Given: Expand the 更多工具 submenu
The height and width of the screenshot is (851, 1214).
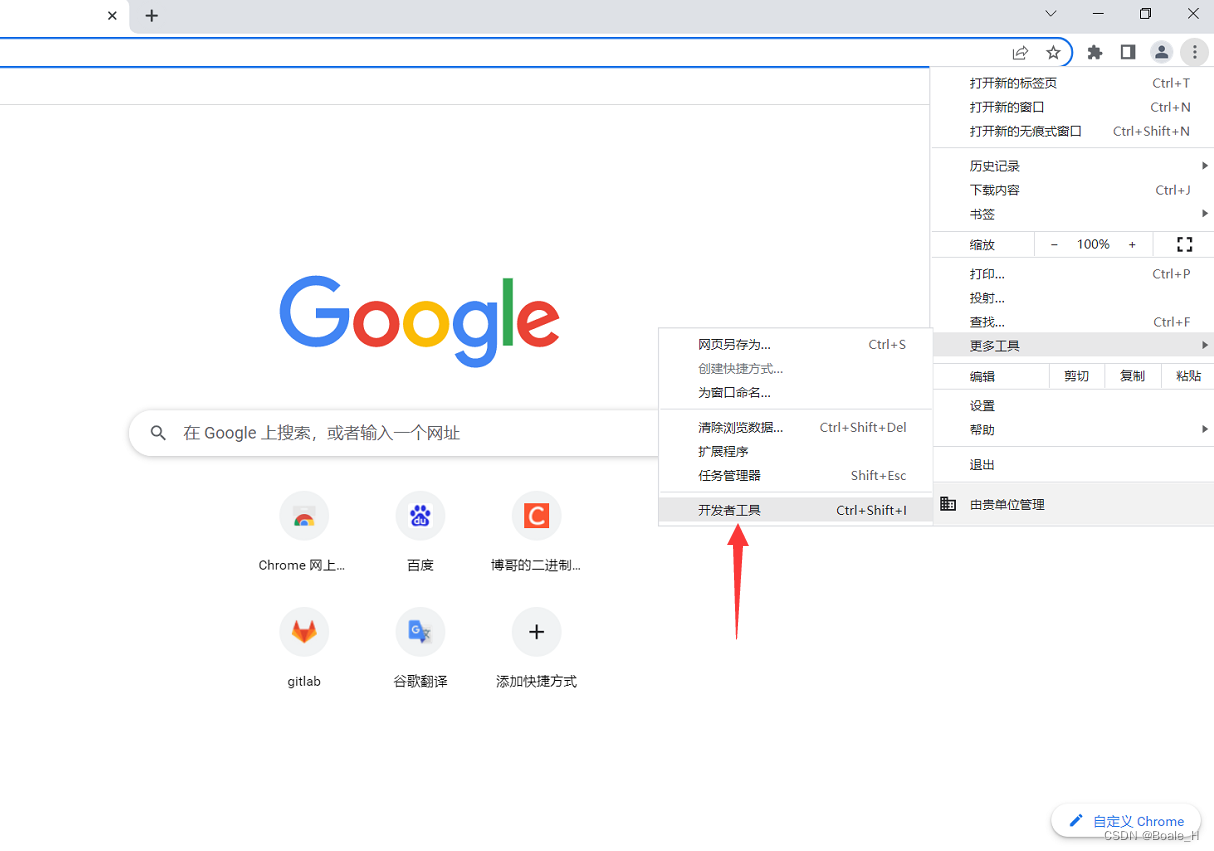Looking at the screenshot, I should pyautogui.click(x=1072, y=346).
